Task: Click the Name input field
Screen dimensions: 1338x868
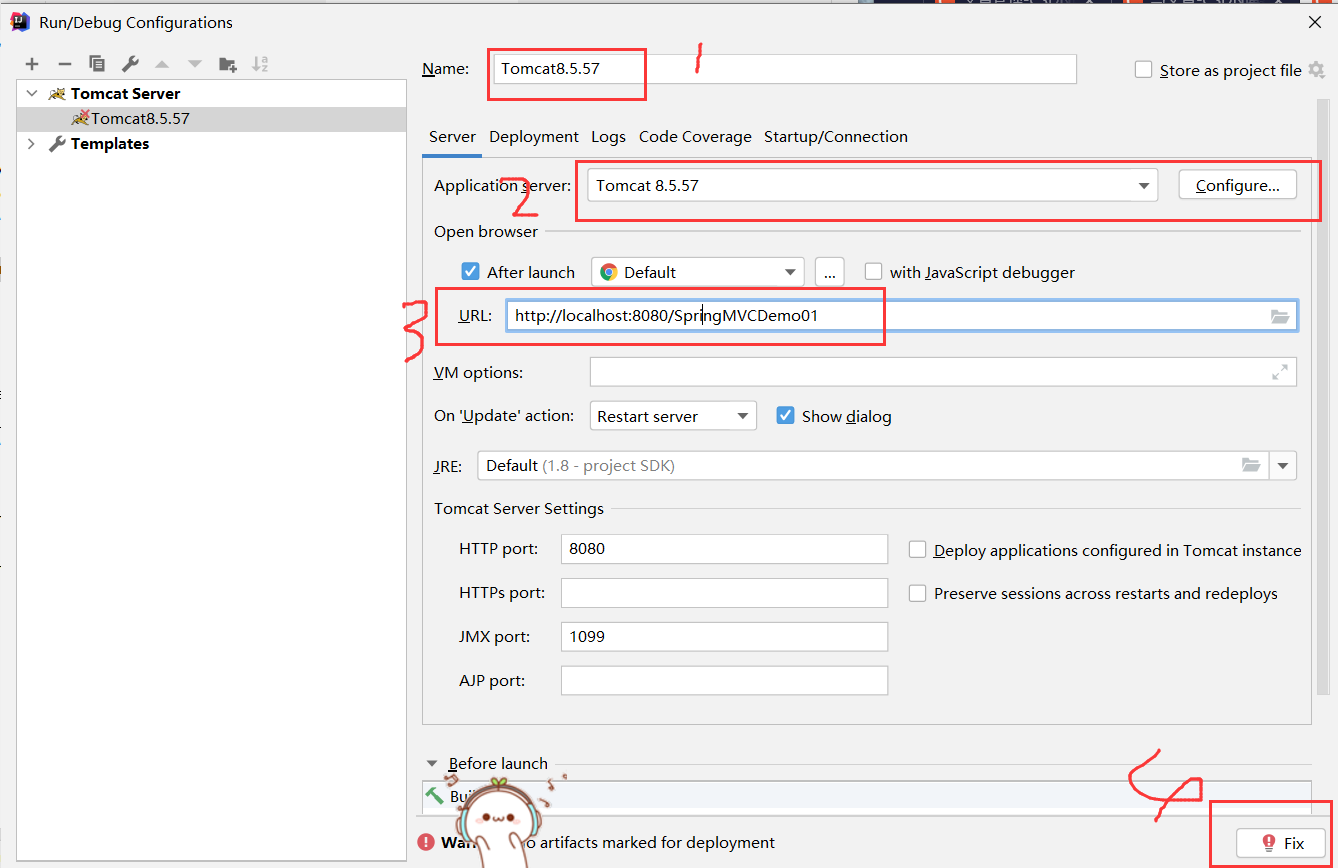Action: click(x=785, y=69)
